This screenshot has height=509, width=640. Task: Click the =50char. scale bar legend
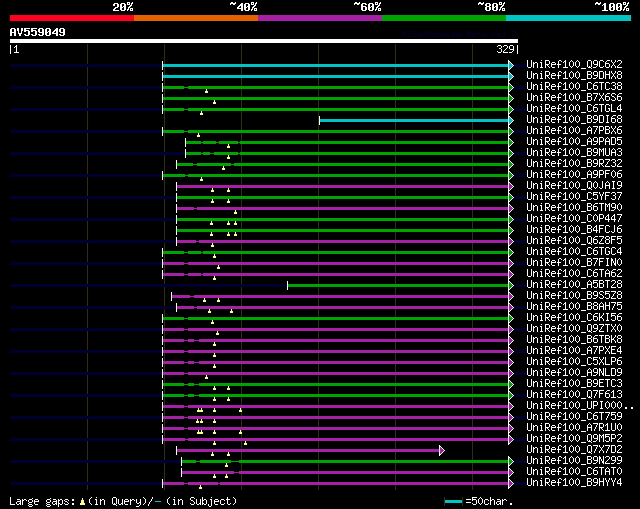[479, 501]
